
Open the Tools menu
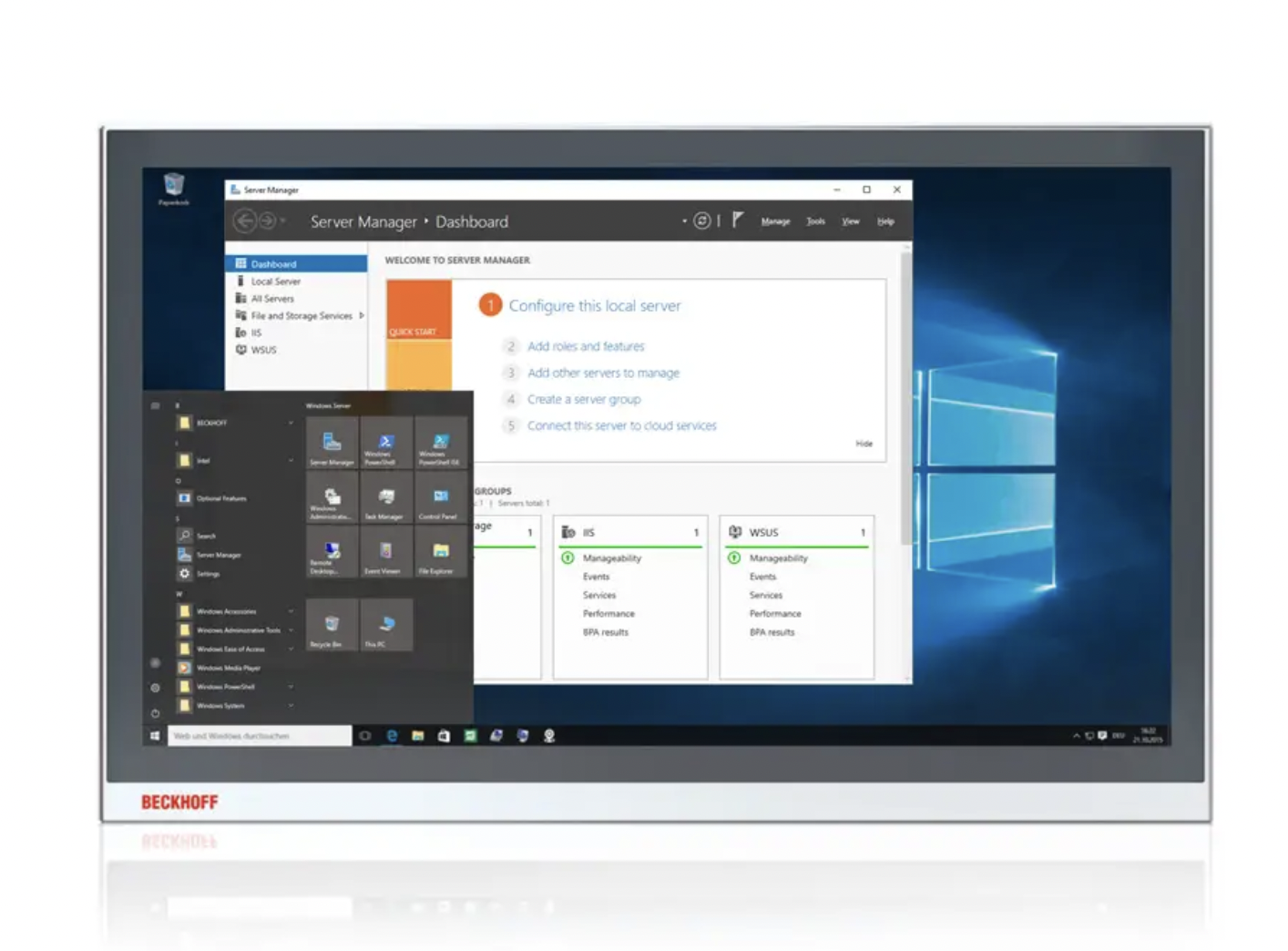(815, 221)
